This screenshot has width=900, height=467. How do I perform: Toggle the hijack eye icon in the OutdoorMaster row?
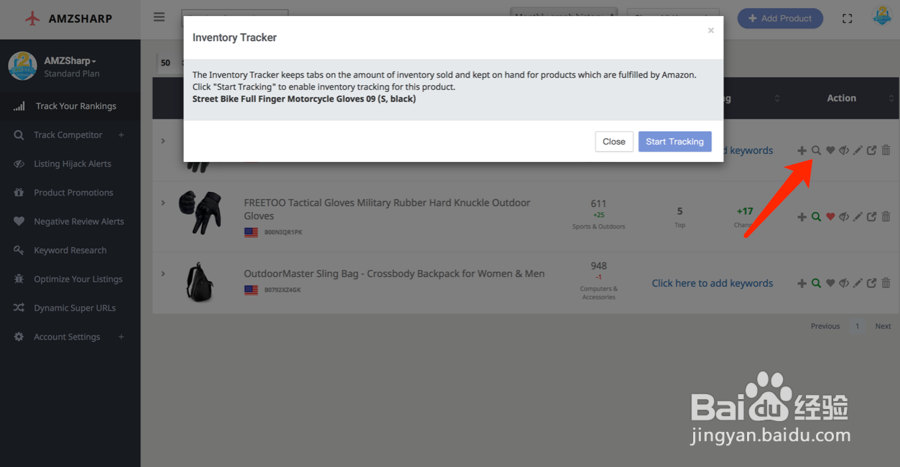coord(844,283)
